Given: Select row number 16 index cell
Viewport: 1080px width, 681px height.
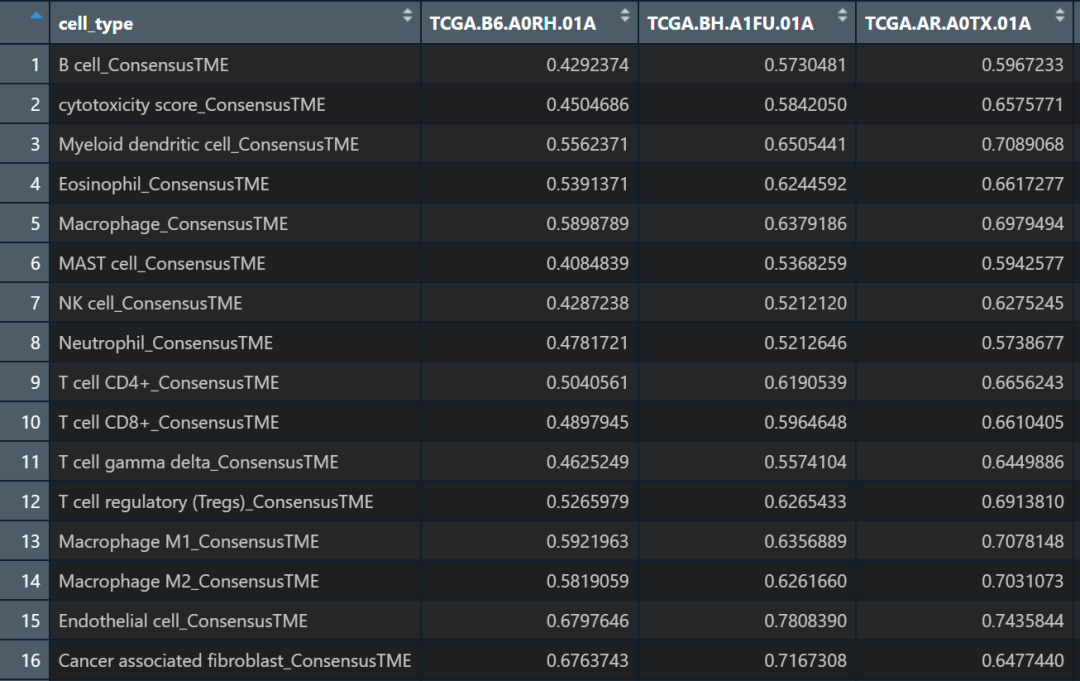Looking at the screenshot, I should click(25, 661).
